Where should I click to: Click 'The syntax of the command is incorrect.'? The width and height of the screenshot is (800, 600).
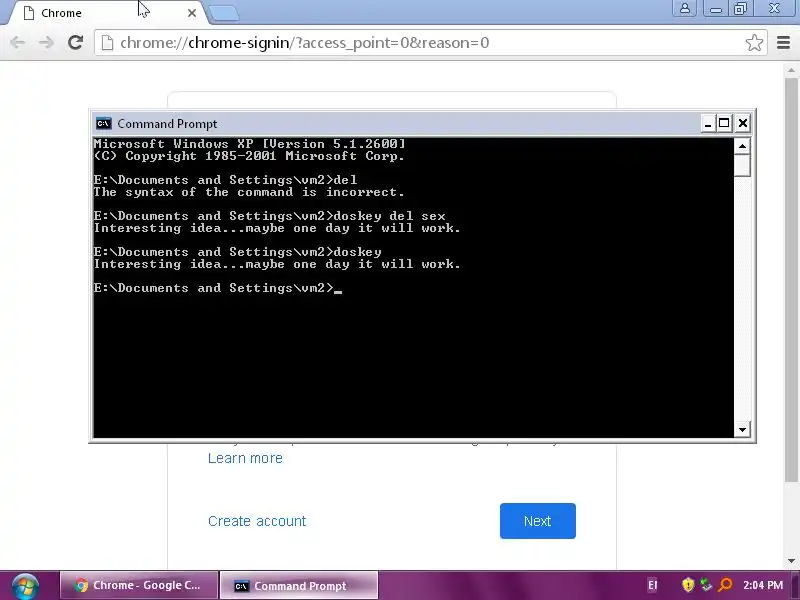(x=249, y=192)
